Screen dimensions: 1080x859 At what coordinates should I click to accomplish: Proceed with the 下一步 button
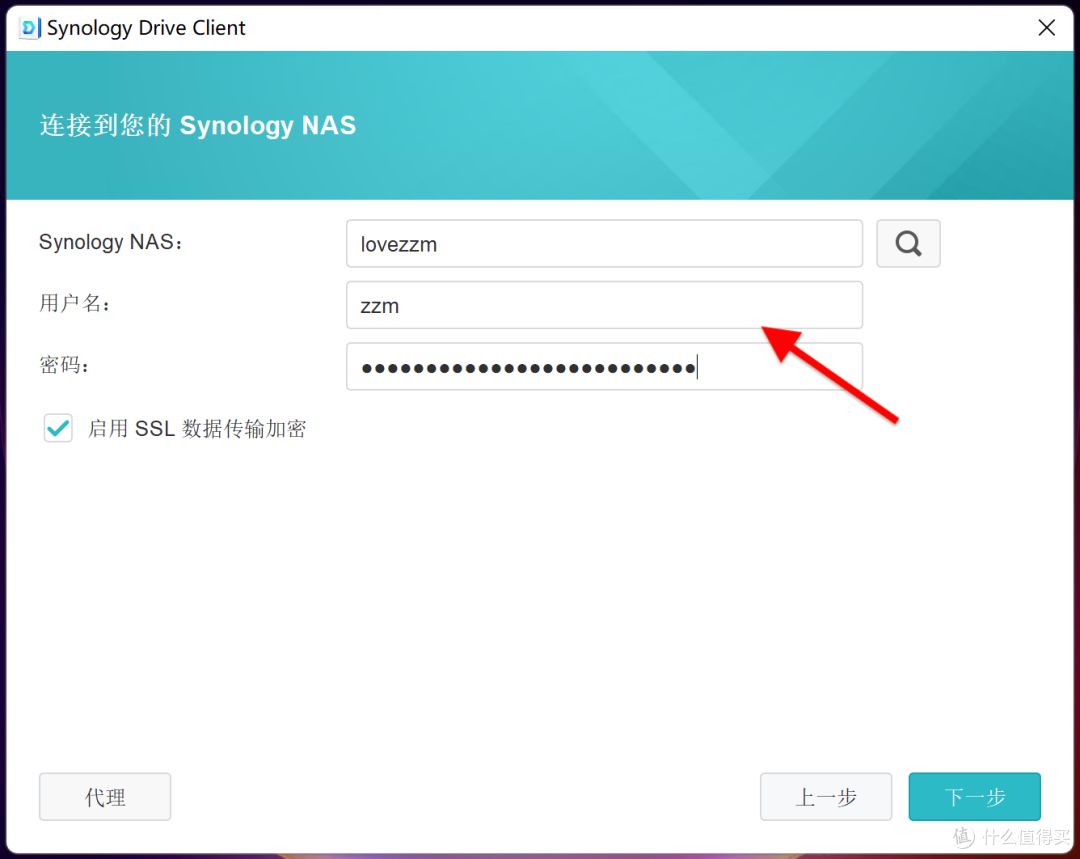click(x=974, y=797)
